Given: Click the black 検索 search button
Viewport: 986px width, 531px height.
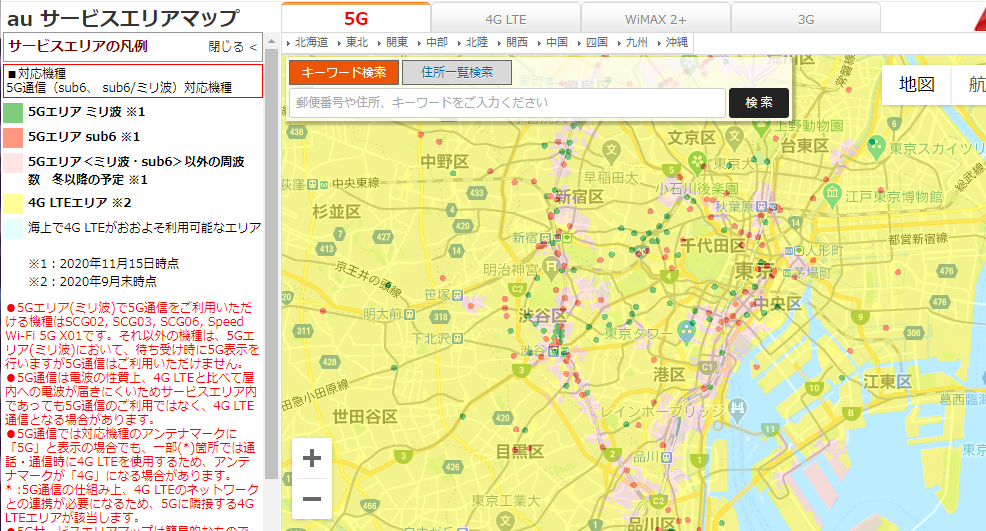Looking at the screenshot, I should click(x=758, y=103).
